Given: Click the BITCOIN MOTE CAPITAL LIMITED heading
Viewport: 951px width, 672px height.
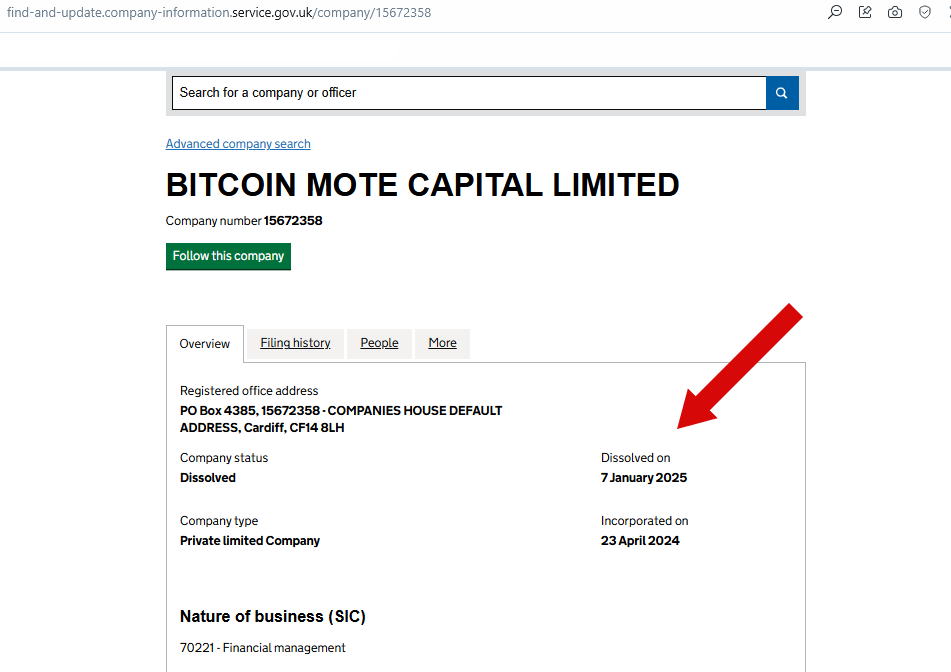Looking at the screenshot, I should click(x=422, y=185).
